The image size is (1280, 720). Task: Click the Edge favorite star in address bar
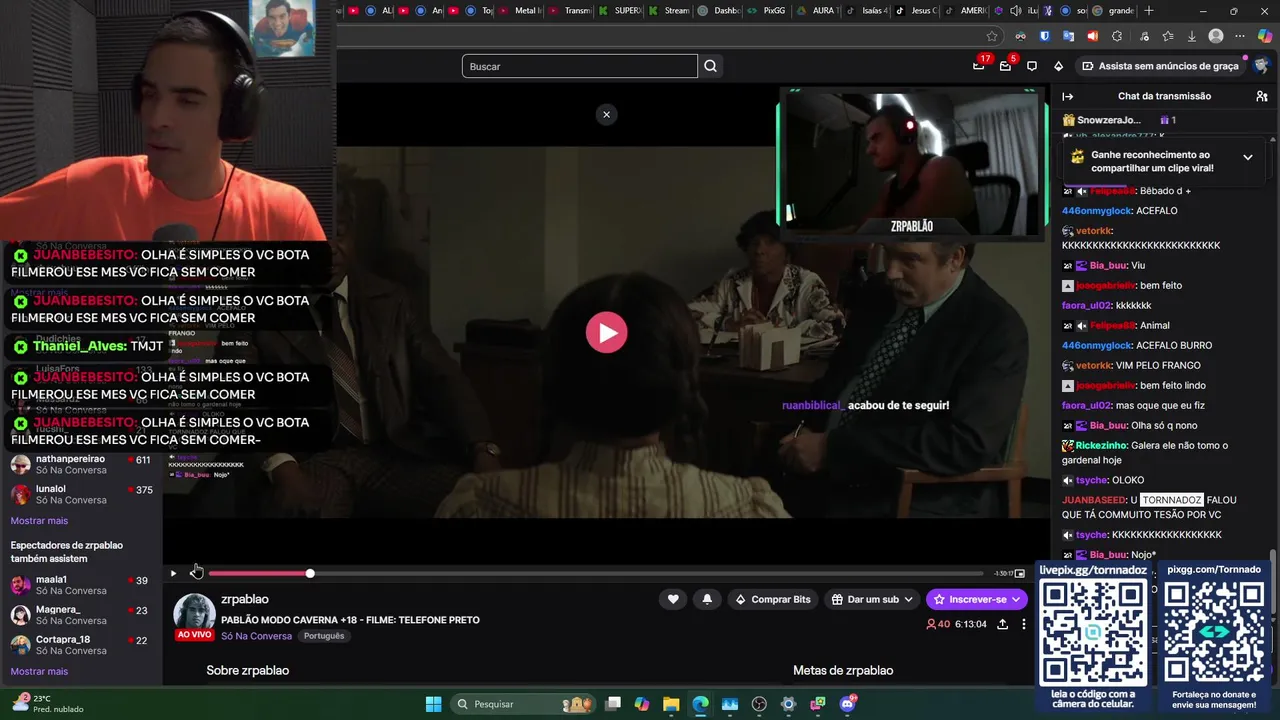coord(992,36)
